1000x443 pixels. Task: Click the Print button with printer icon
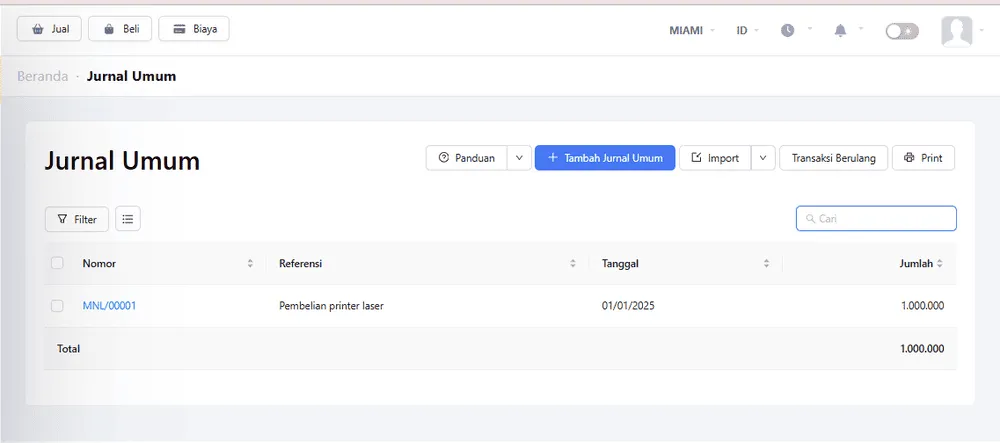click(x=923, y=158)
